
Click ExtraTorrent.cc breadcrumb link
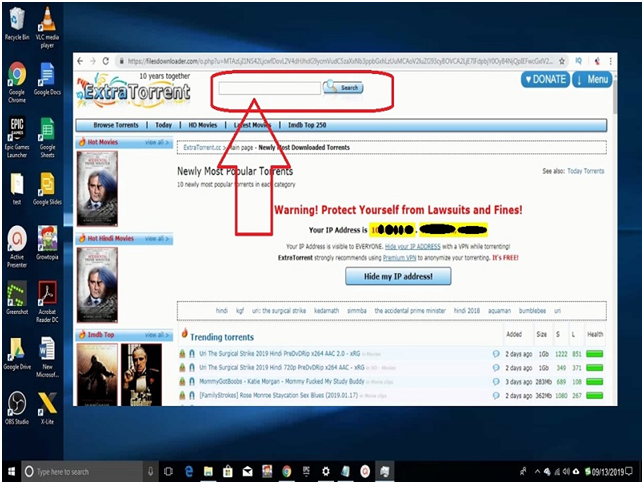click(202, 147)
